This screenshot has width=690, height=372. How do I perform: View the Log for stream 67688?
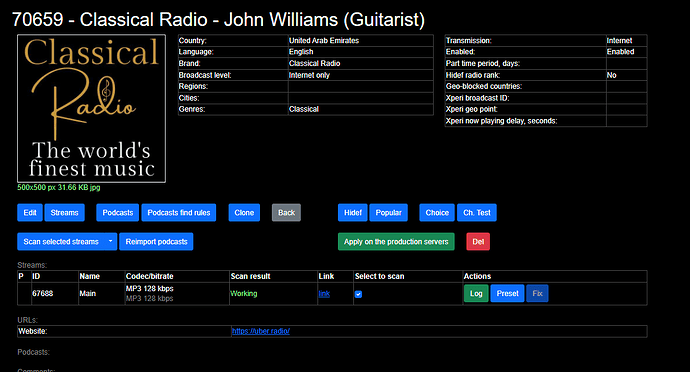476,294
